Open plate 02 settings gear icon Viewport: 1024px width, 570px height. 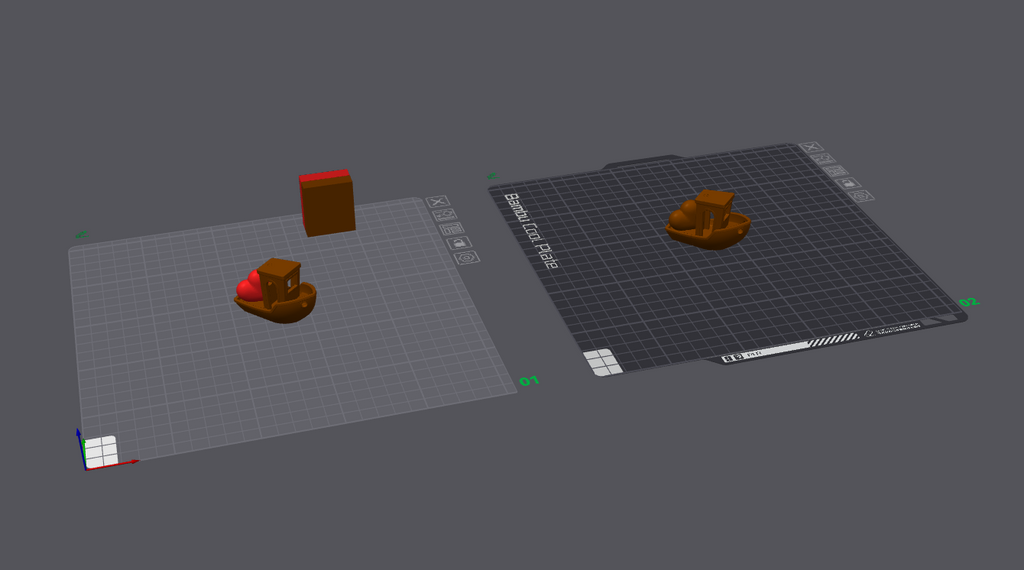[861, 195]
